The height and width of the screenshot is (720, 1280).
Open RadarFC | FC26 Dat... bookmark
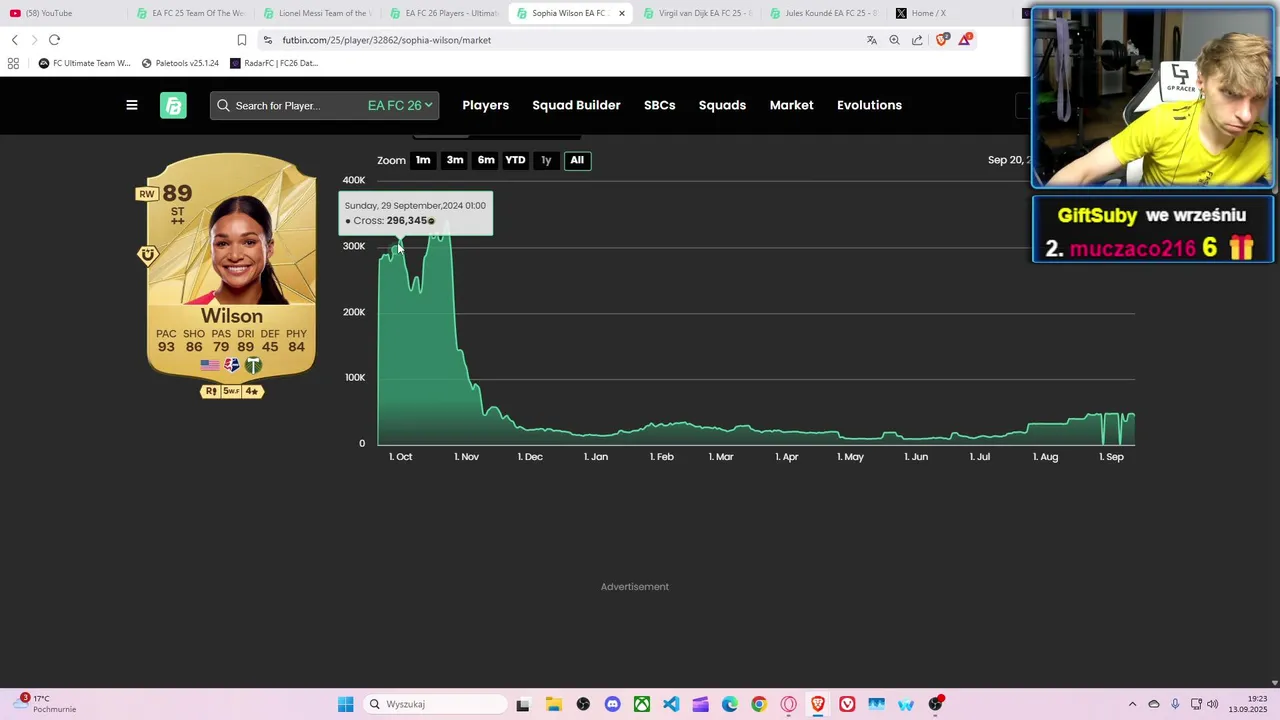[274, 63]
